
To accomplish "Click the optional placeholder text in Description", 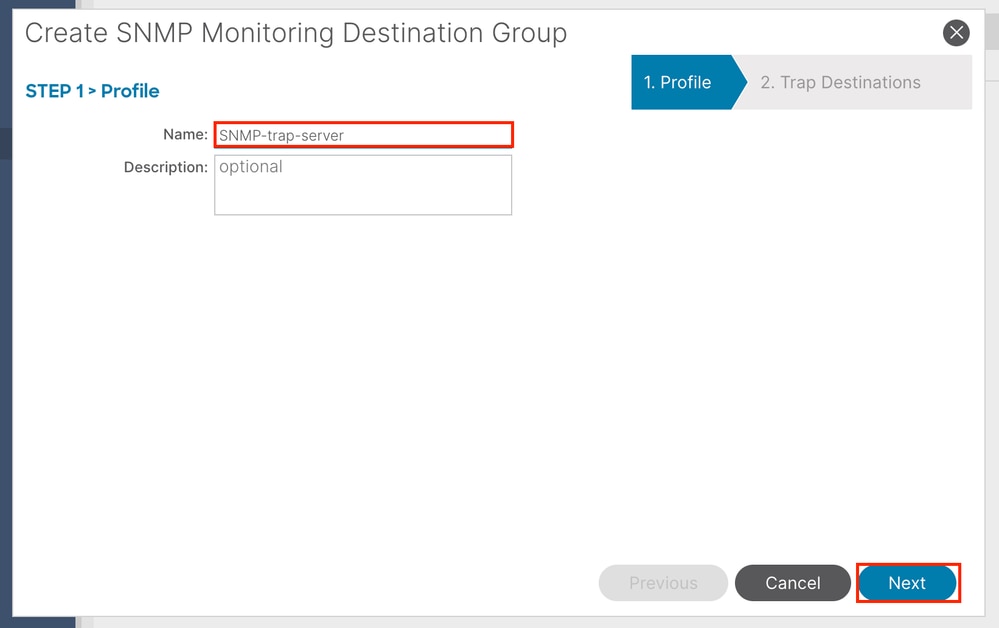I will tap(250, 168).
